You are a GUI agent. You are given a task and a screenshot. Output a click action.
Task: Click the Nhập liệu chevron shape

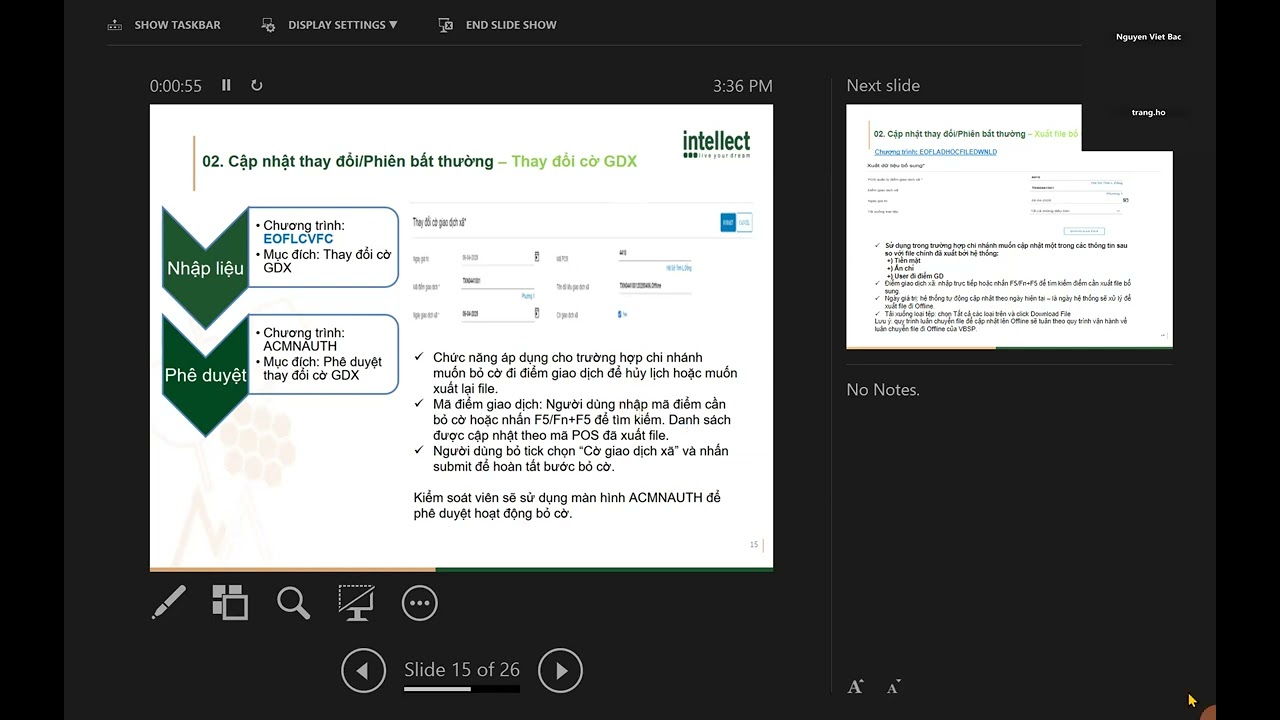(x=205, y=268)
